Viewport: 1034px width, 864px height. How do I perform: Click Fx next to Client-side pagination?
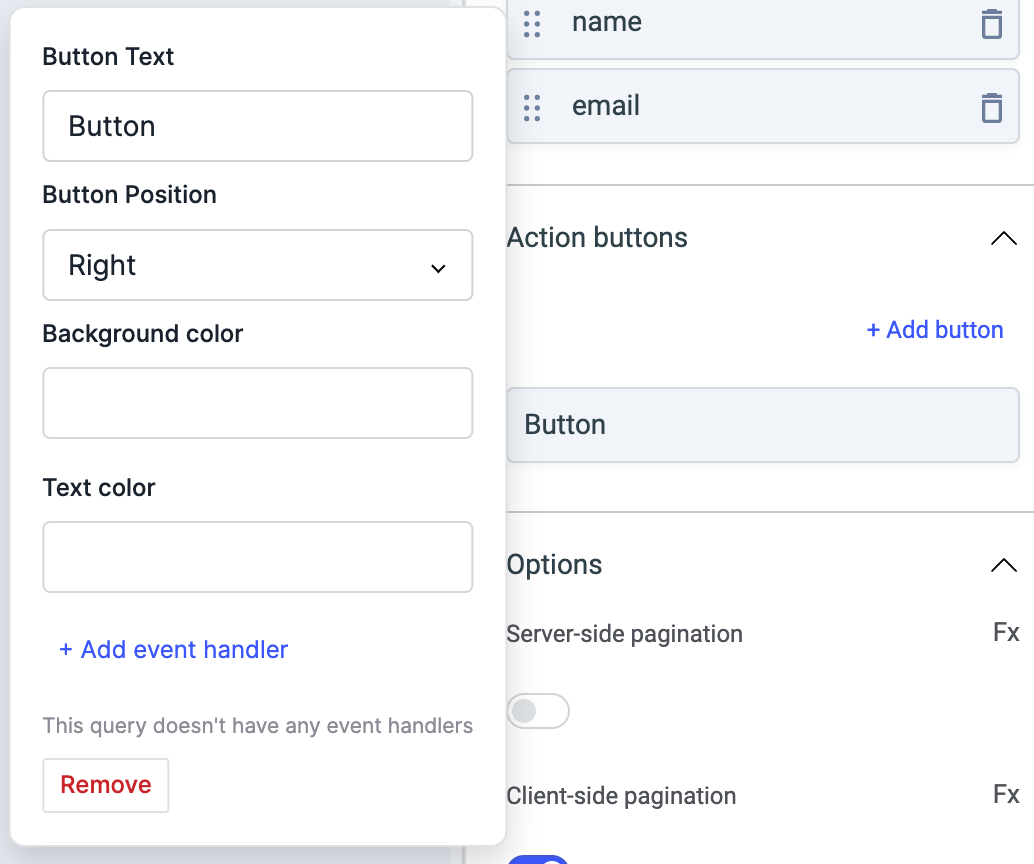(x=1006, y=794)
